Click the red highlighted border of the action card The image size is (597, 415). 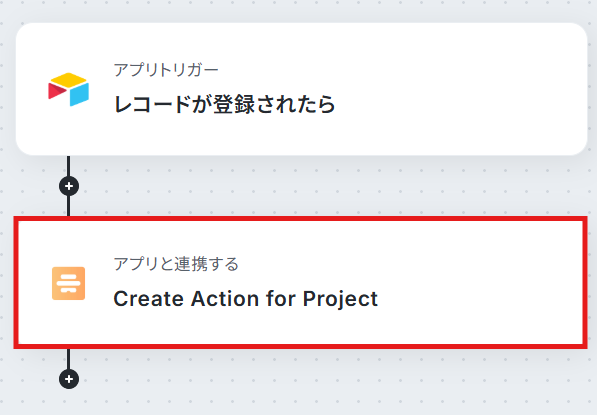tap(300, 219)
